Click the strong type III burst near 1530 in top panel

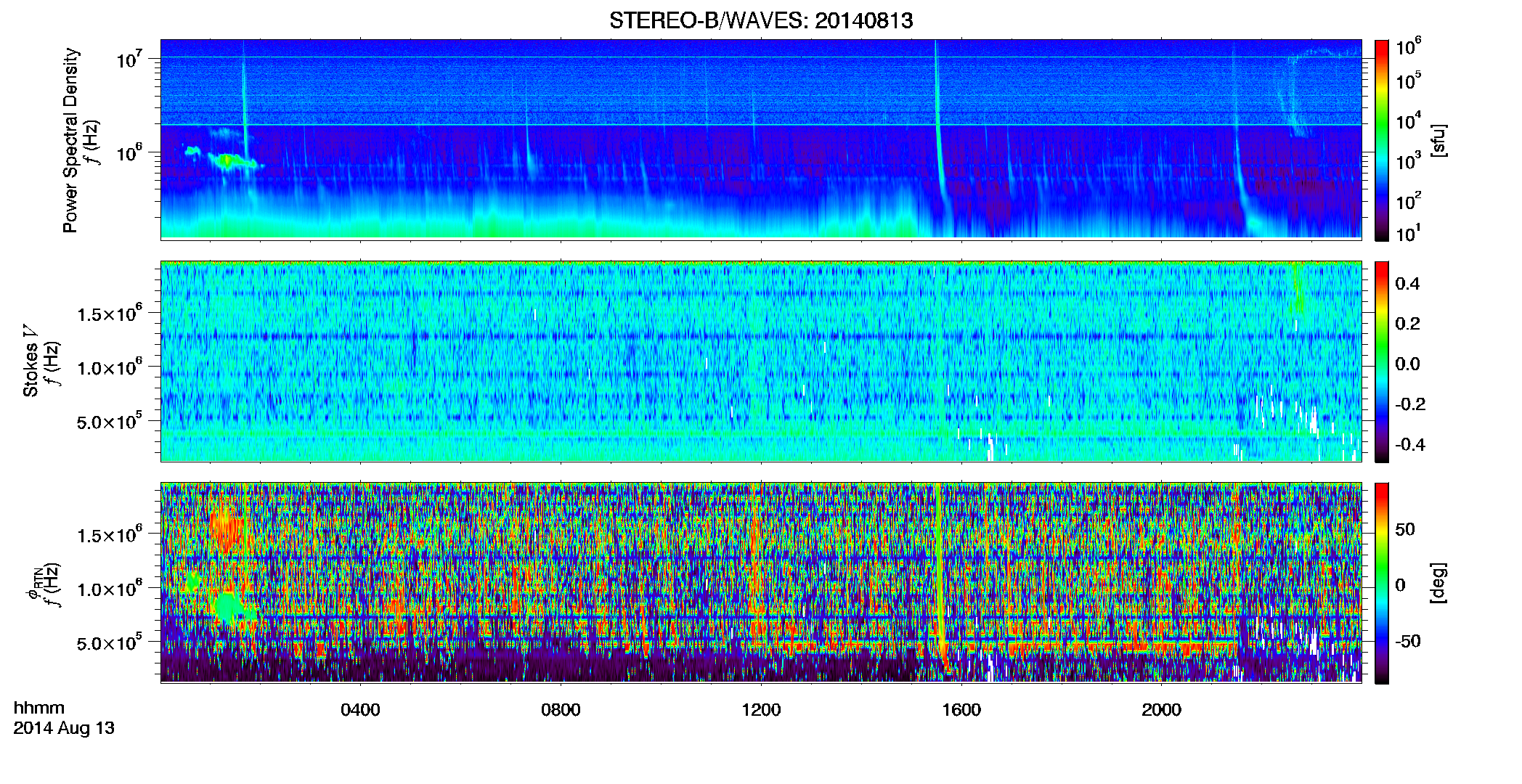coord(940,138)
